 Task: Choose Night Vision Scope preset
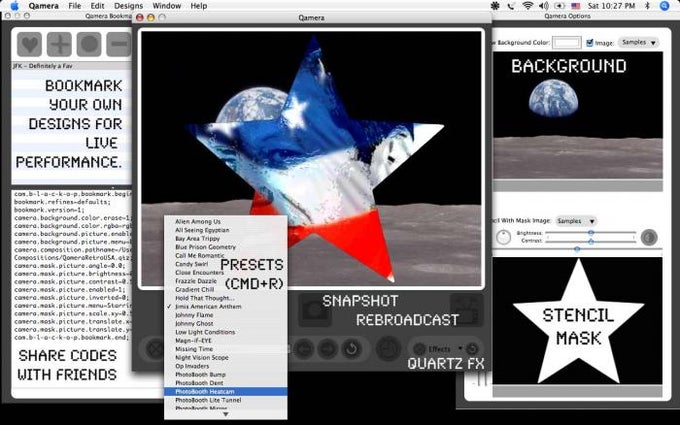point(226,358)
